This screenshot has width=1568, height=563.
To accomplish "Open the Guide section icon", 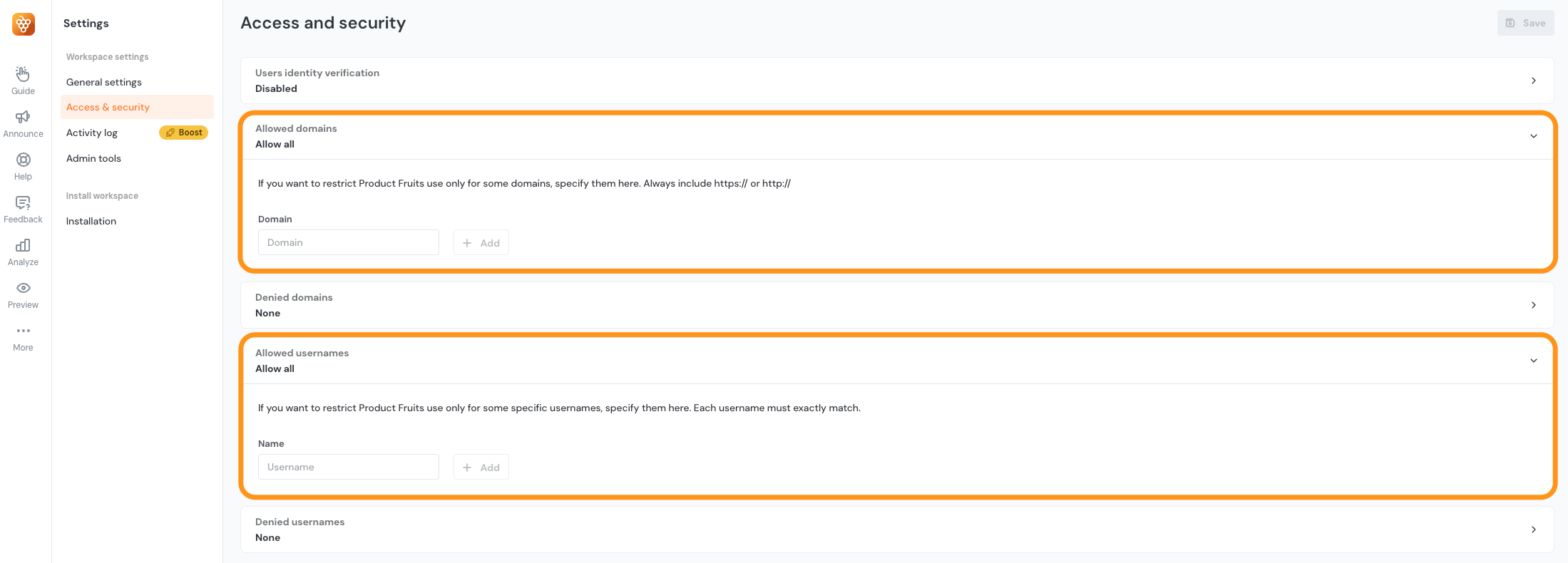I will [x=23, y=74].
